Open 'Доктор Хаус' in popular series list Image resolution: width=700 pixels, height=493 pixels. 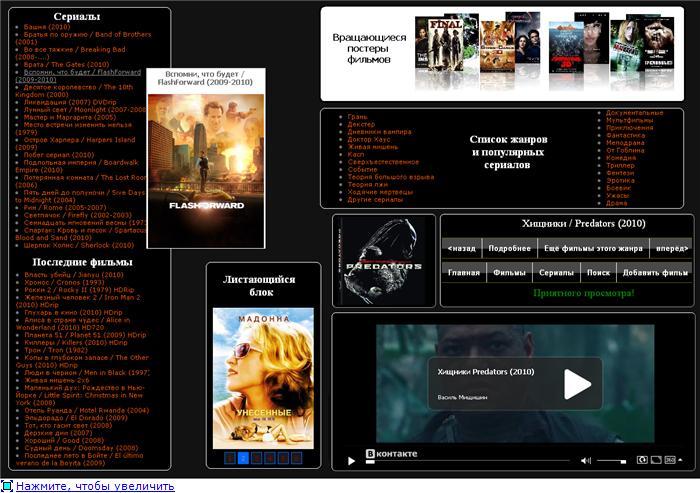[369, 139]
